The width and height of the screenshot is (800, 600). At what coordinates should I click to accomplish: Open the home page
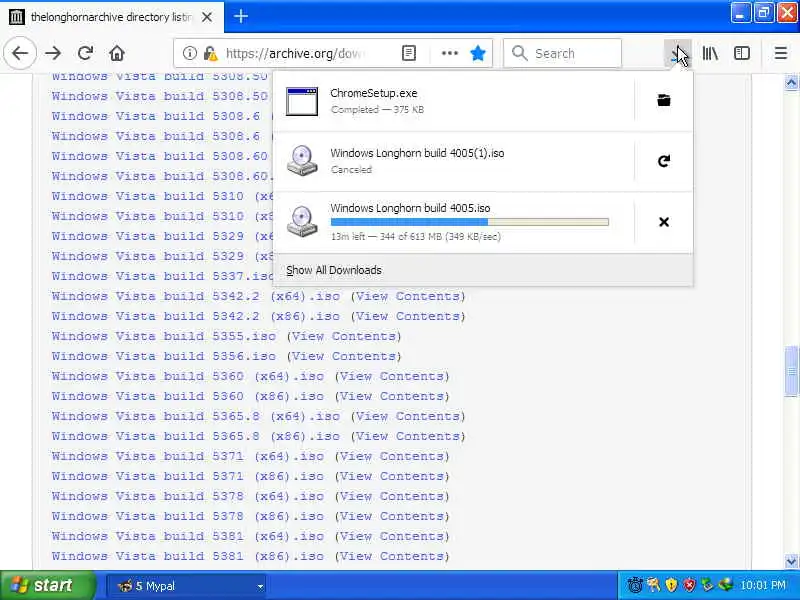117,53
